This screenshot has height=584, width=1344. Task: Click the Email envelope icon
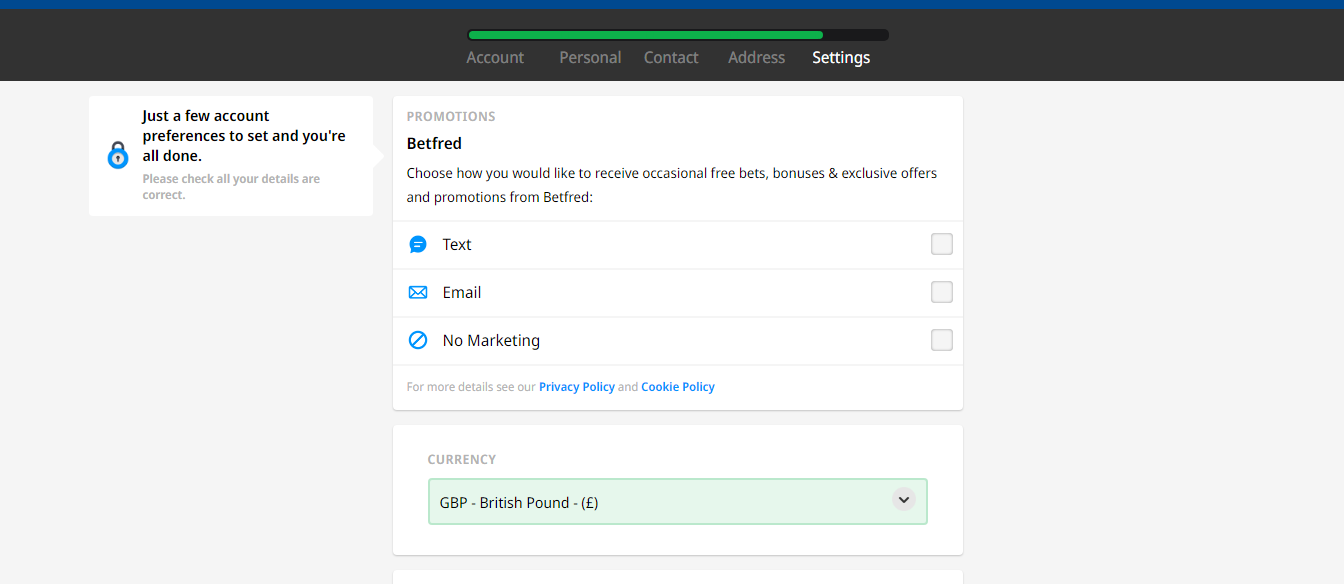(x=418, y=293)
